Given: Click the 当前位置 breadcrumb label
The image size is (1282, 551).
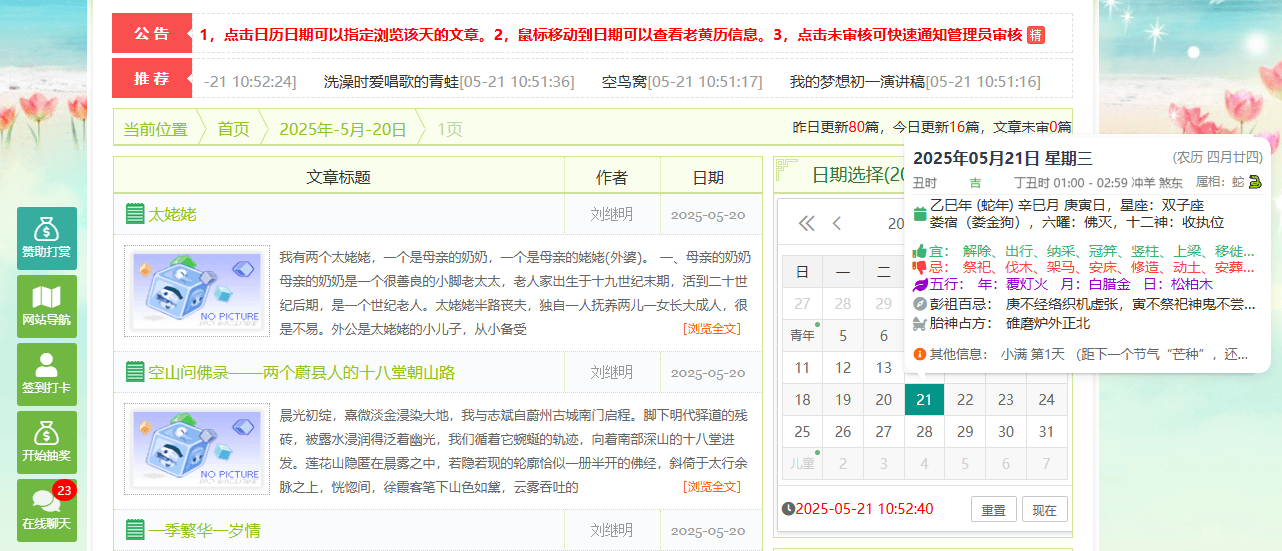Looking at the screenshot, I should pyautogui.click(x=155, y=129).
